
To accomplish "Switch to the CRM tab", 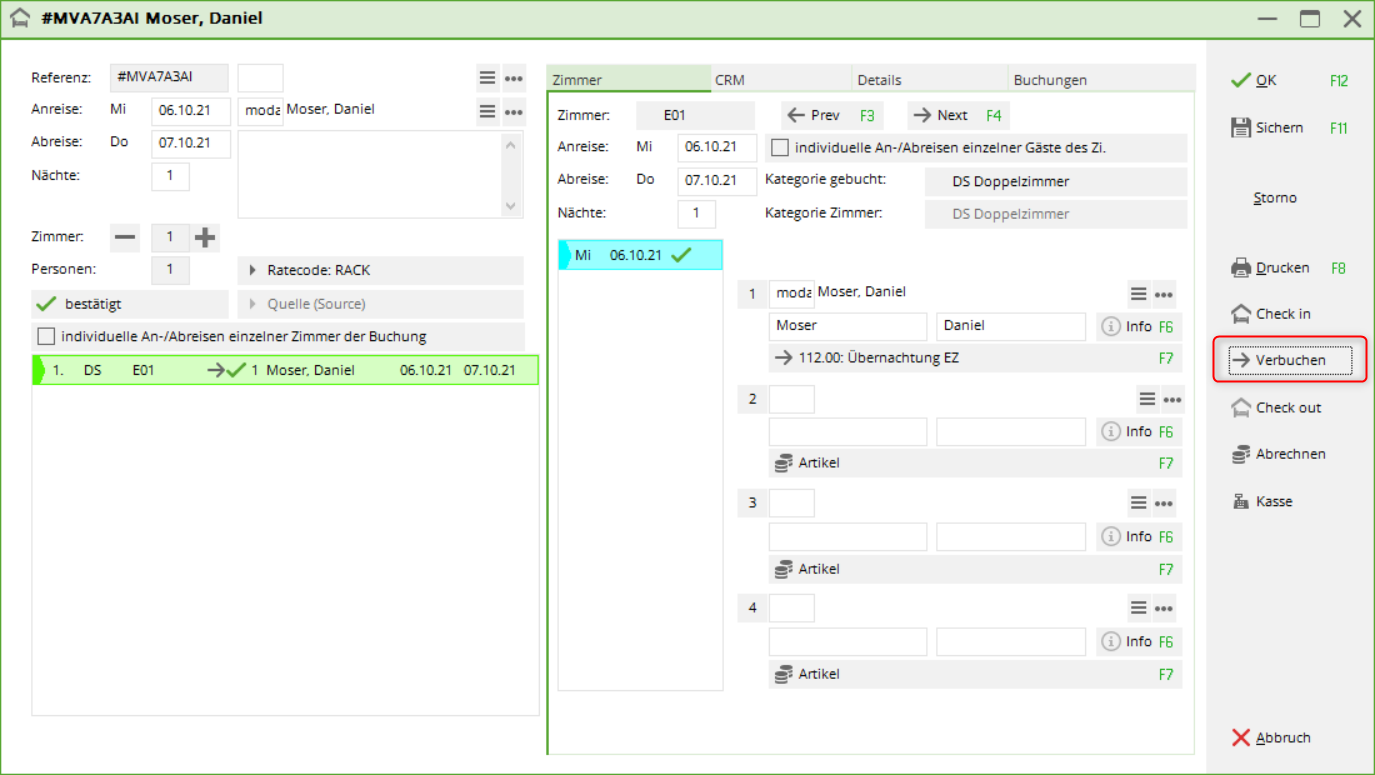I will [730, 80].
